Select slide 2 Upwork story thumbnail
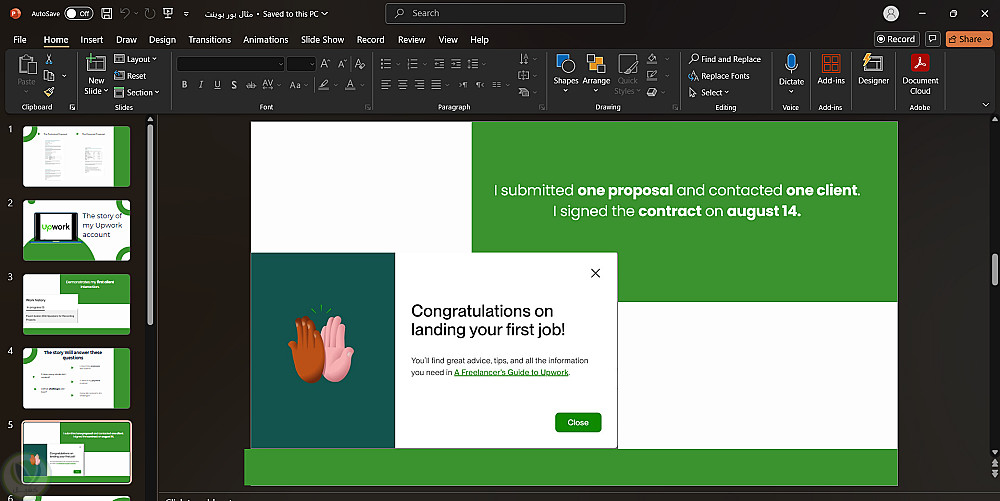1000x501 pixels. coord(77,230)
